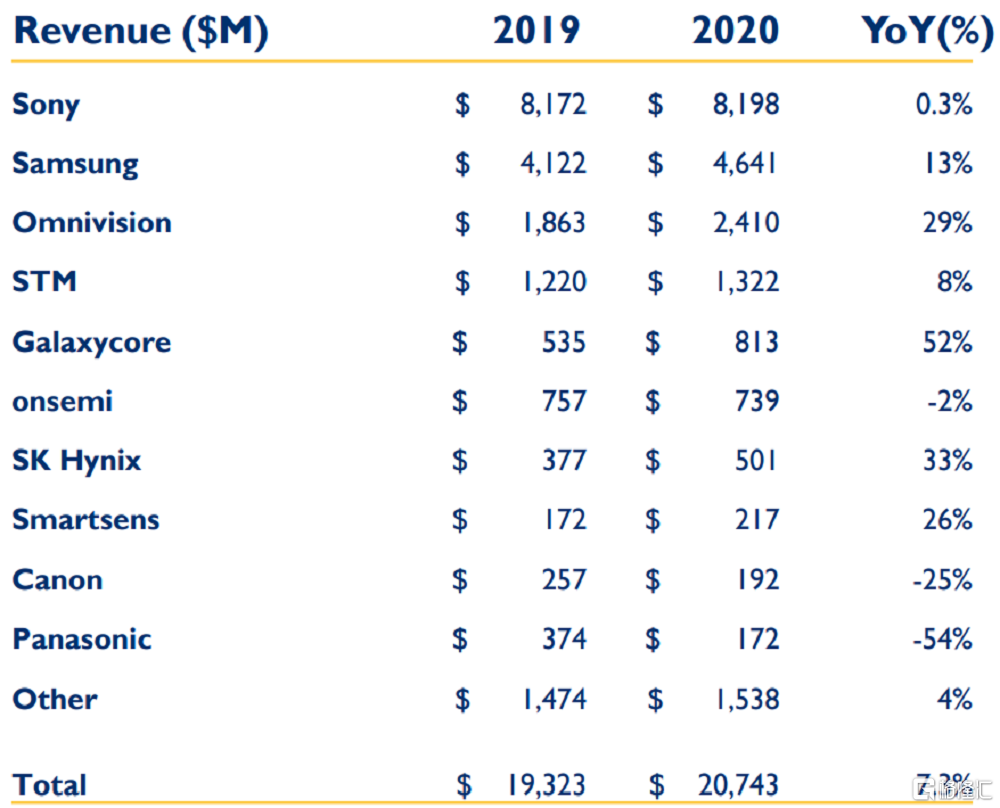This screenshot has height=808, width=1000.
Task: Click the Revenue ($M) column header
Action: click(140, 30)
